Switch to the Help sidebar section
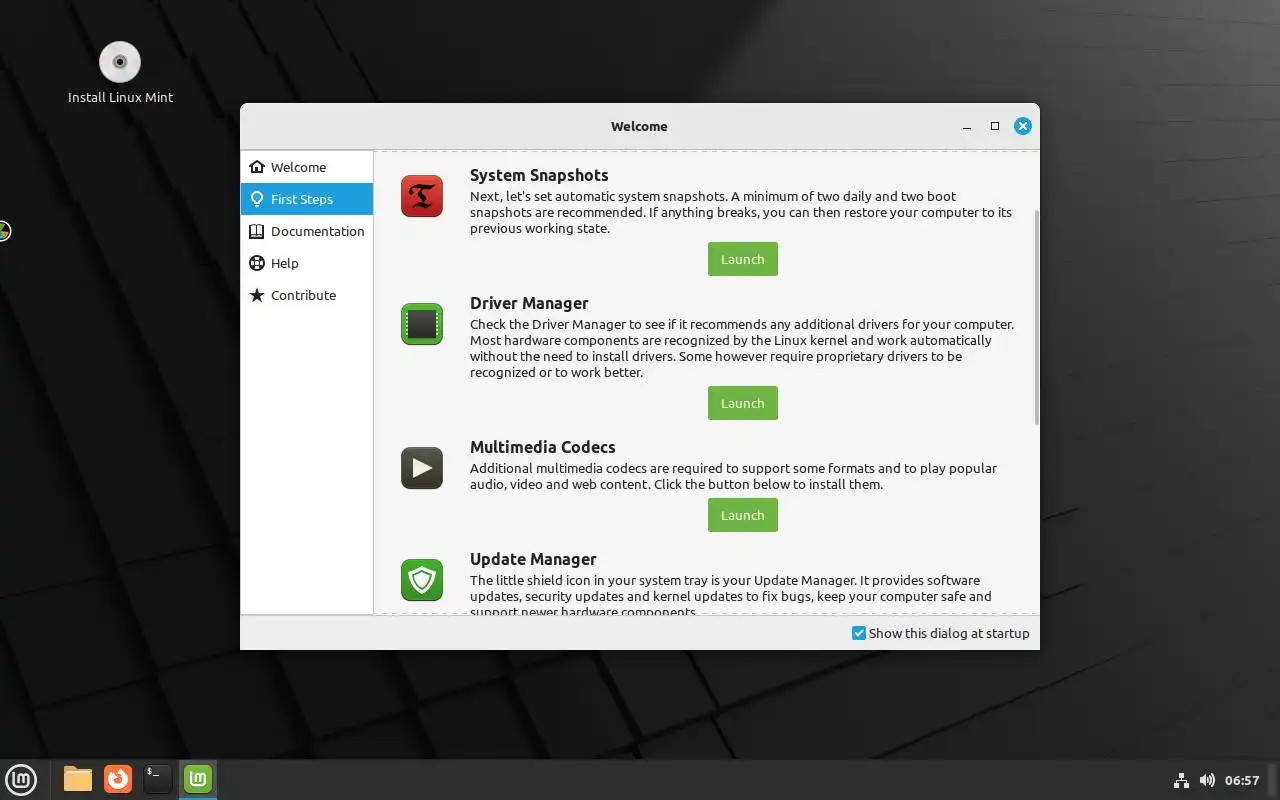The image size is (1280, 800). [307, 263]
